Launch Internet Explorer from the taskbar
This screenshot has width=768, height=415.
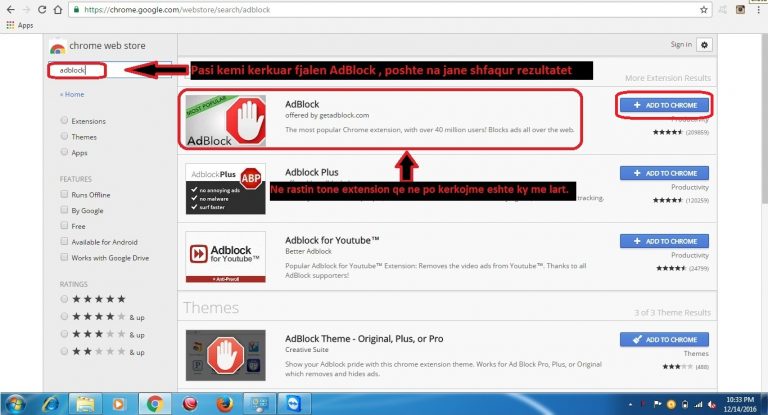point(50,404)
